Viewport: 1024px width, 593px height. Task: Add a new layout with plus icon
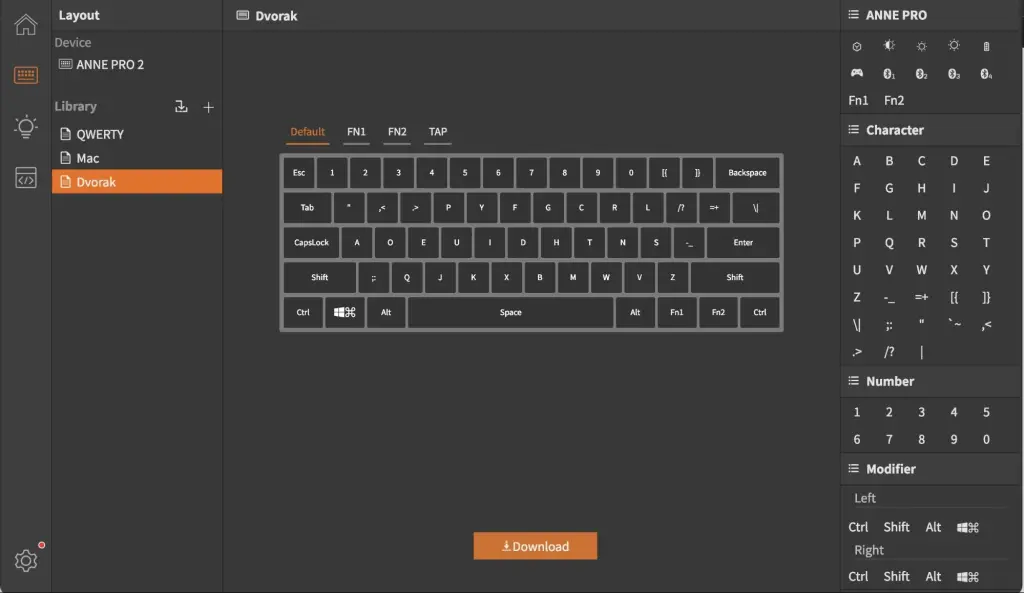[208, 107]
